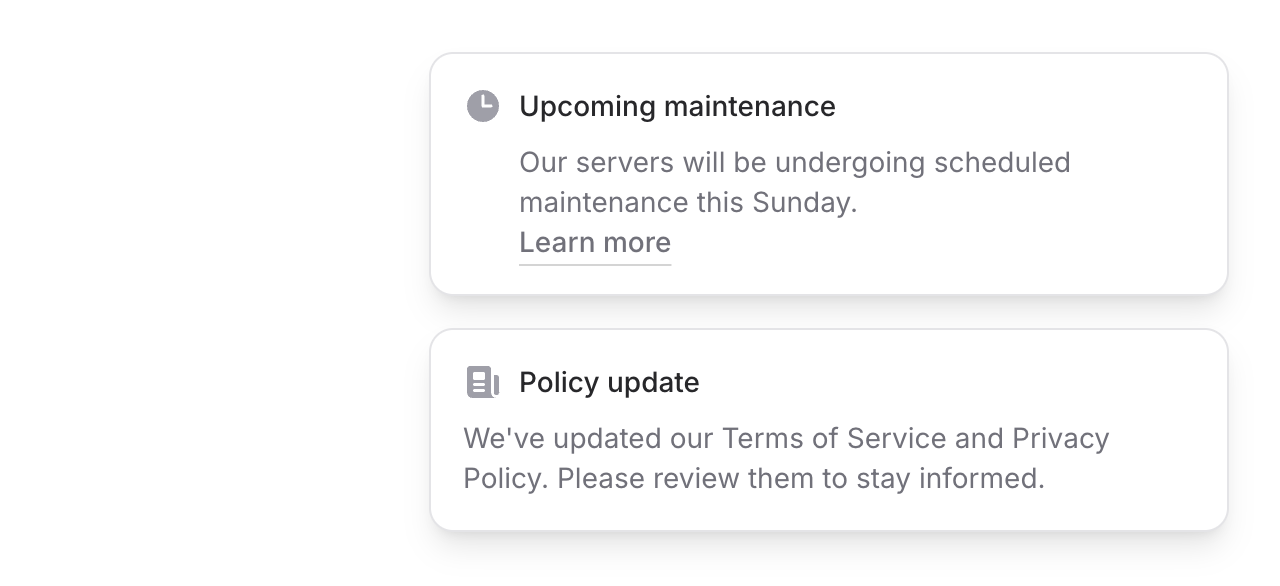Click the line 'Our servers will be undergoing scheduled'
The image size is (1280, 586).
(794, 162)
